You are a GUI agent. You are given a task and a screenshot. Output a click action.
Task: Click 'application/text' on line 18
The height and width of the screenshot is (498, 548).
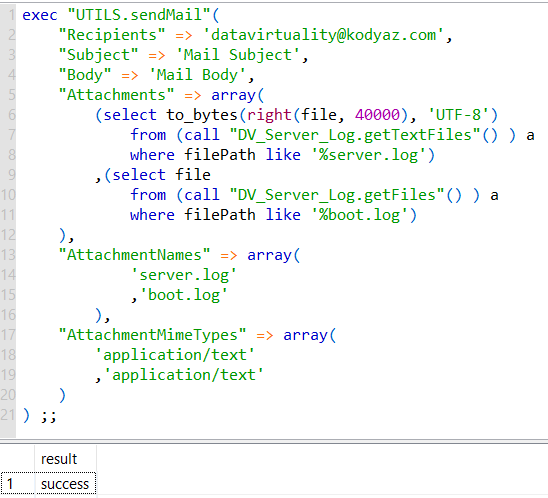click(x=175, y=355)
